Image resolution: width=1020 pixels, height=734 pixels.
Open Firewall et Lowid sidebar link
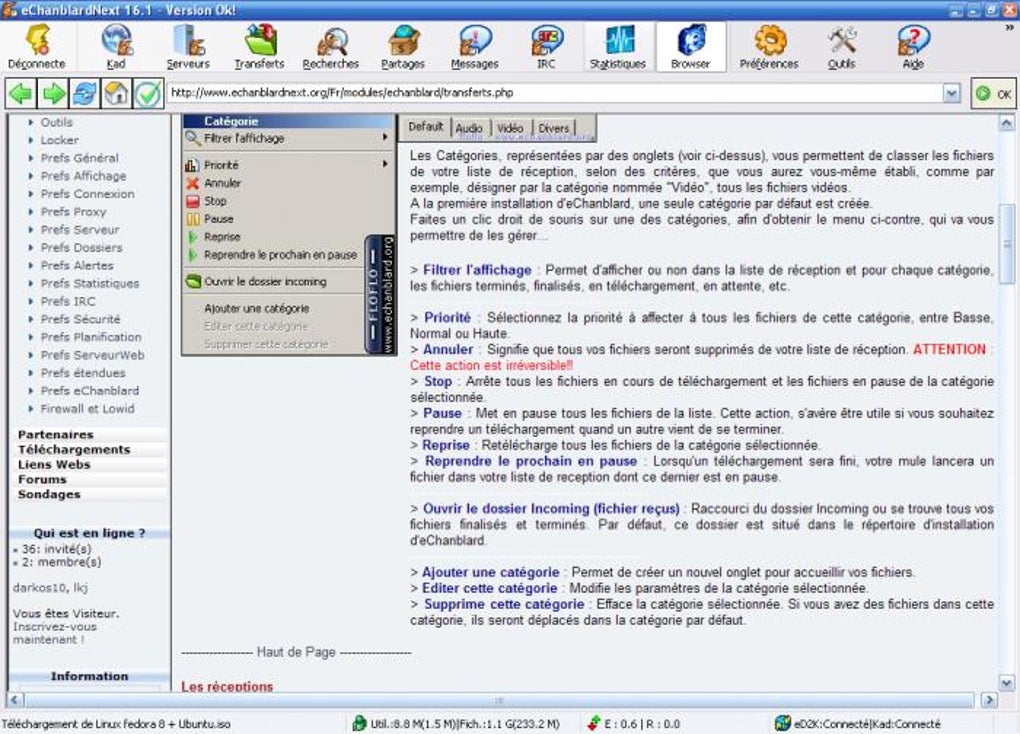point(87,409)
